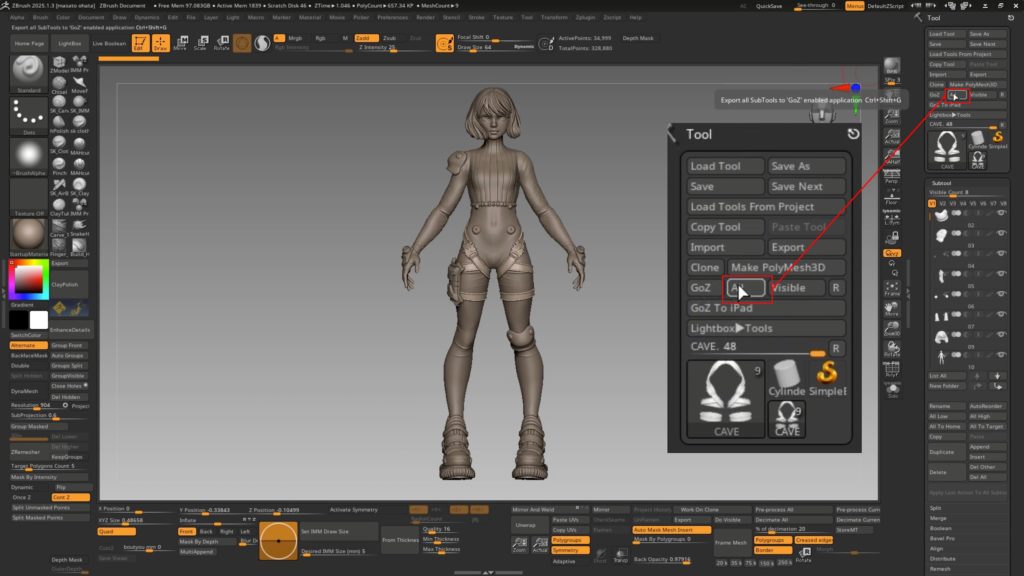This screenshot has width=1024, height=576.
Task: Open the Preferences menu
Action: click(x=392, y=17)
